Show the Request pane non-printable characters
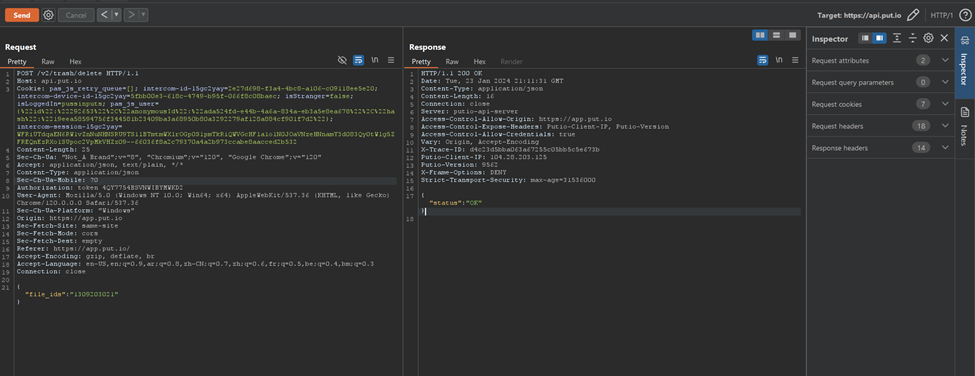This screenshot has width=975, height=376. [375, 60]
